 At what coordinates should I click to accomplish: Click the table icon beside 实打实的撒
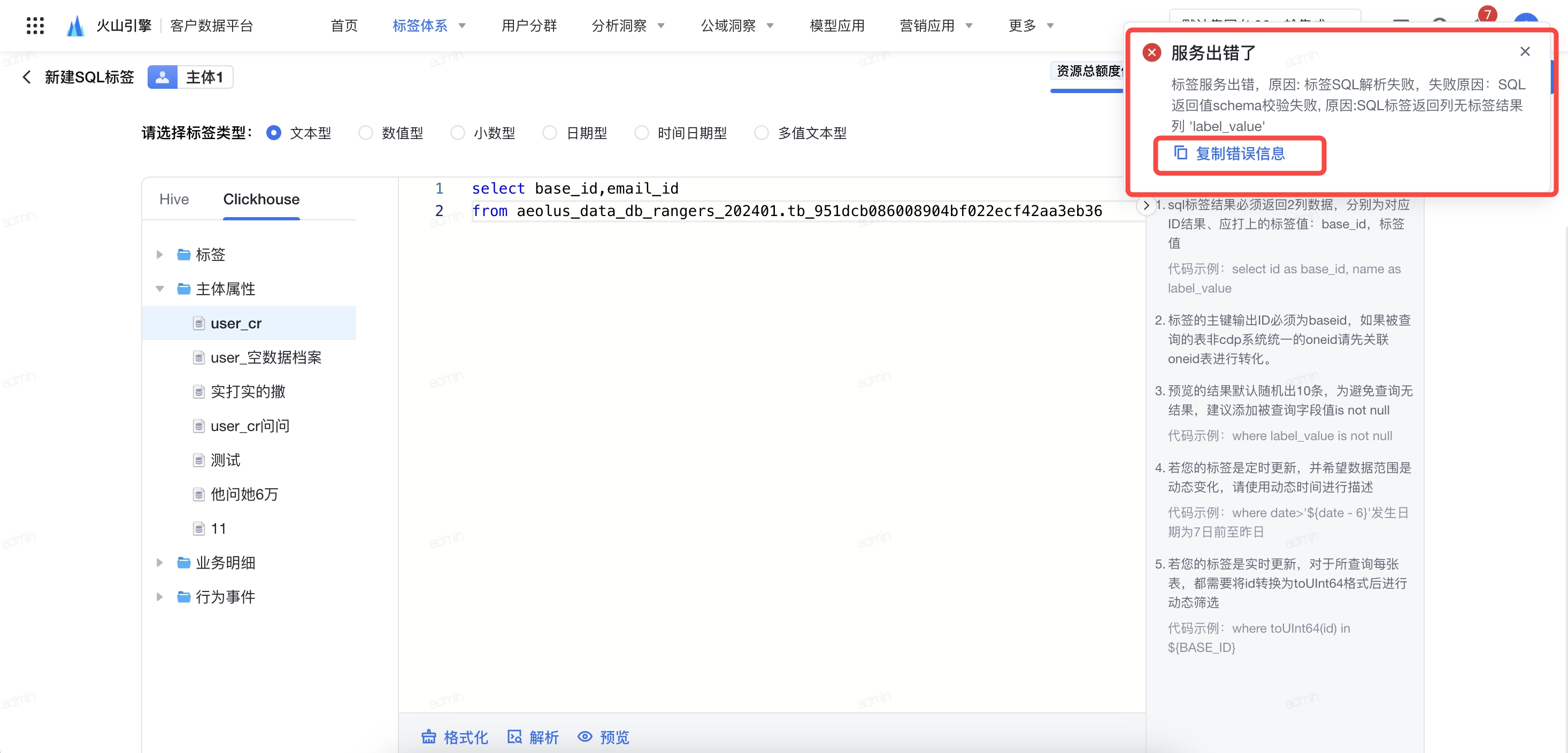click(x=198, y=391)
